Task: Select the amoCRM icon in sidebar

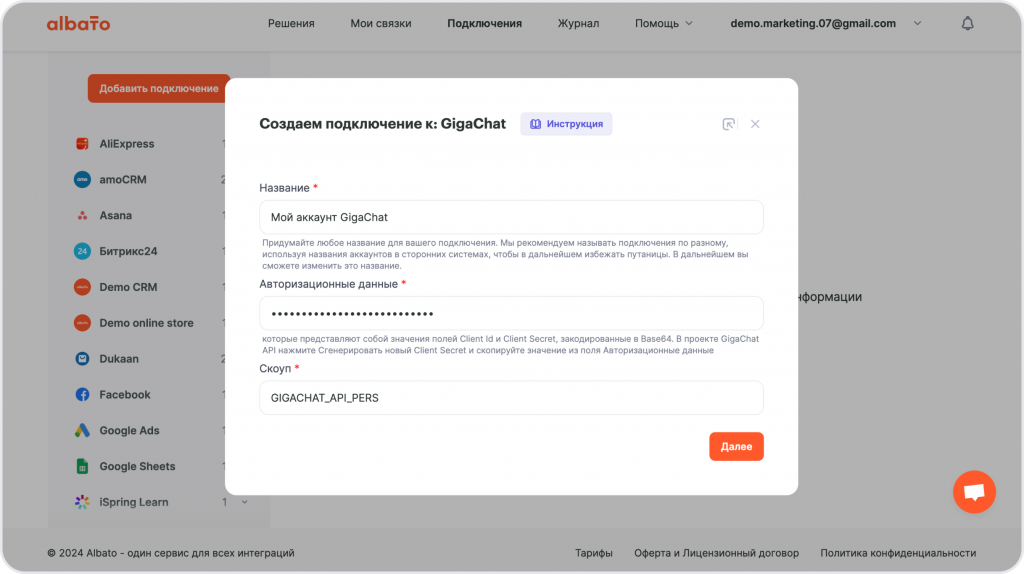Action: coord(82,180)
